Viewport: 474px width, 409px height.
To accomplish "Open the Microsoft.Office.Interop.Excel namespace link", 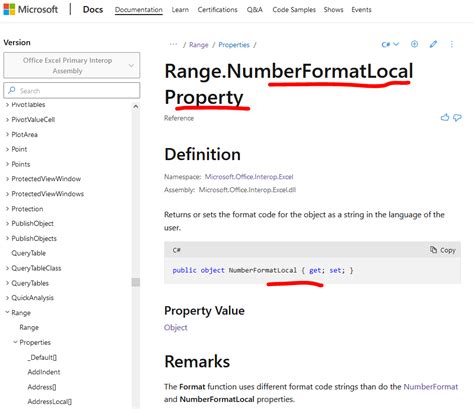I will click(x=249, y=177).
